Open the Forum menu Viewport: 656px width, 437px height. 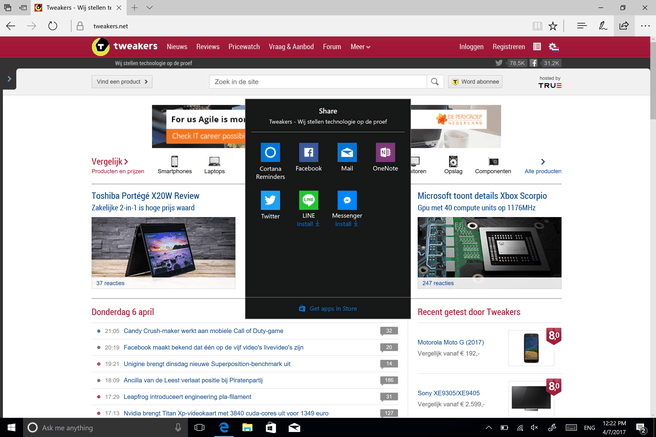pos(332,46)
